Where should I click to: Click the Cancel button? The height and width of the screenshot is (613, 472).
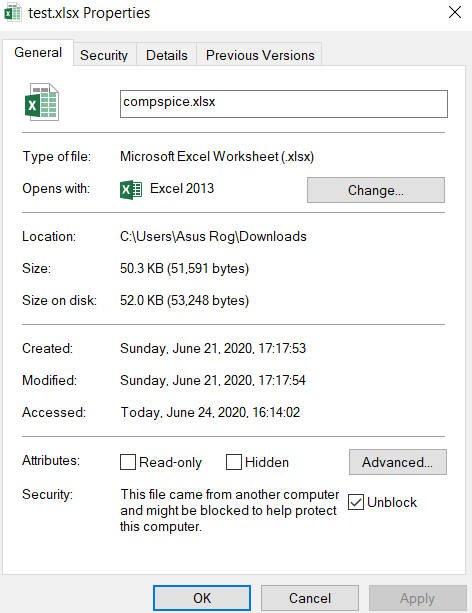tap(310, 598)
